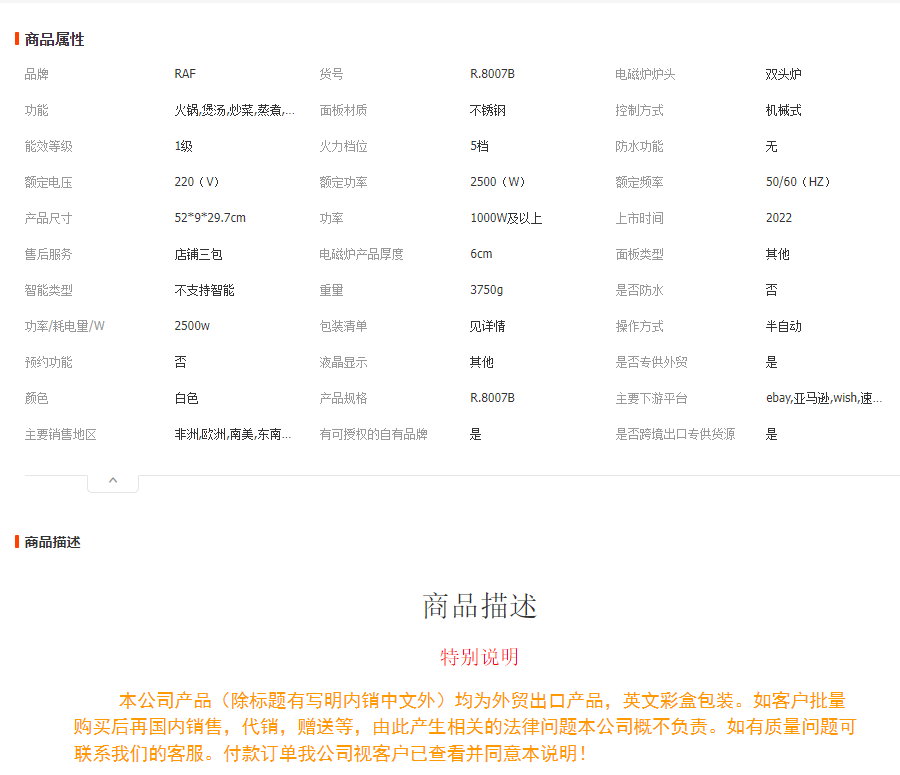
Task: Click the 产品尺寸 value 52*9*29.7cm
Action: click(210, 218)
